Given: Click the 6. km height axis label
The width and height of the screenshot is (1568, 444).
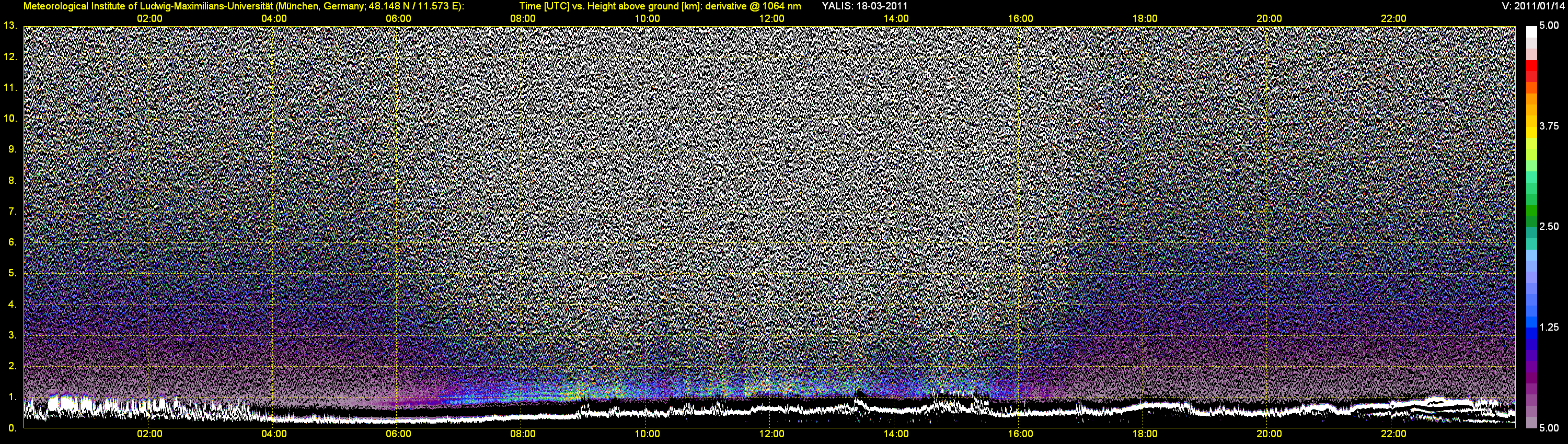Looking at the screenshot, I should tap(12, 242).
